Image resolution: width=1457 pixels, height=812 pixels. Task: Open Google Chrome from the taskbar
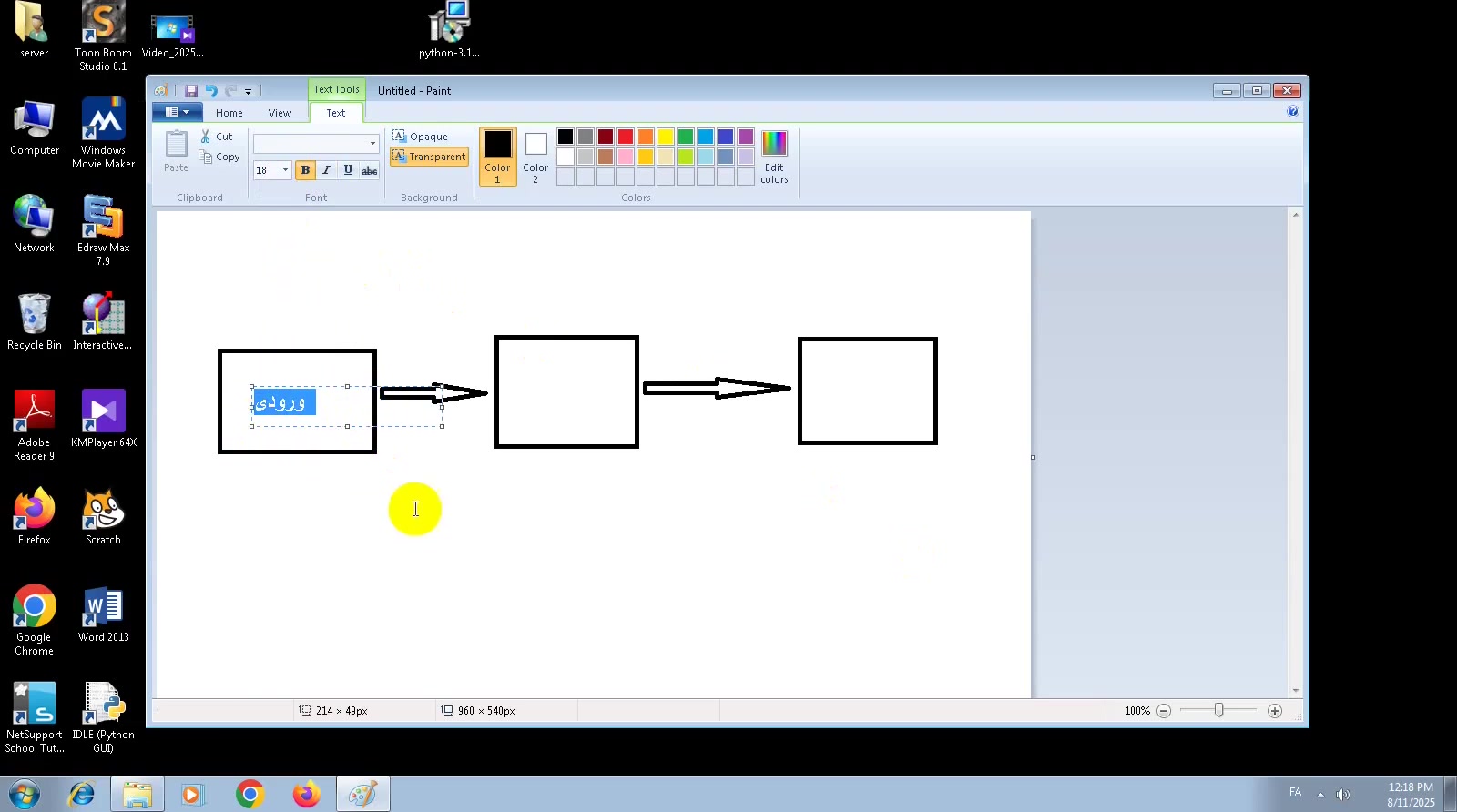(x=250, y=795)
